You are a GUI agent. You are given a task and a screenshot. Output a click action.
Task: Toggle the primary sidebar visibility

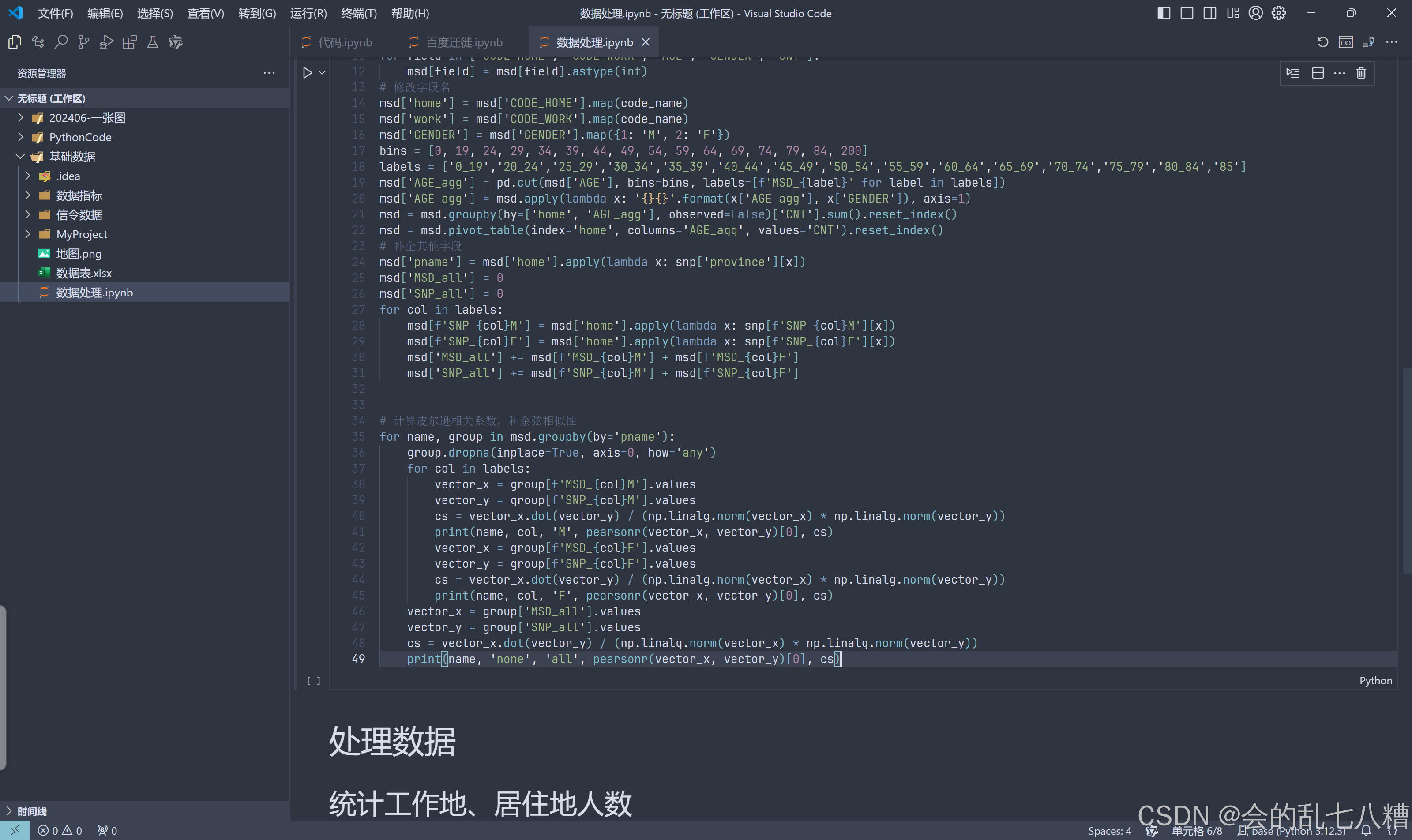1164,13
